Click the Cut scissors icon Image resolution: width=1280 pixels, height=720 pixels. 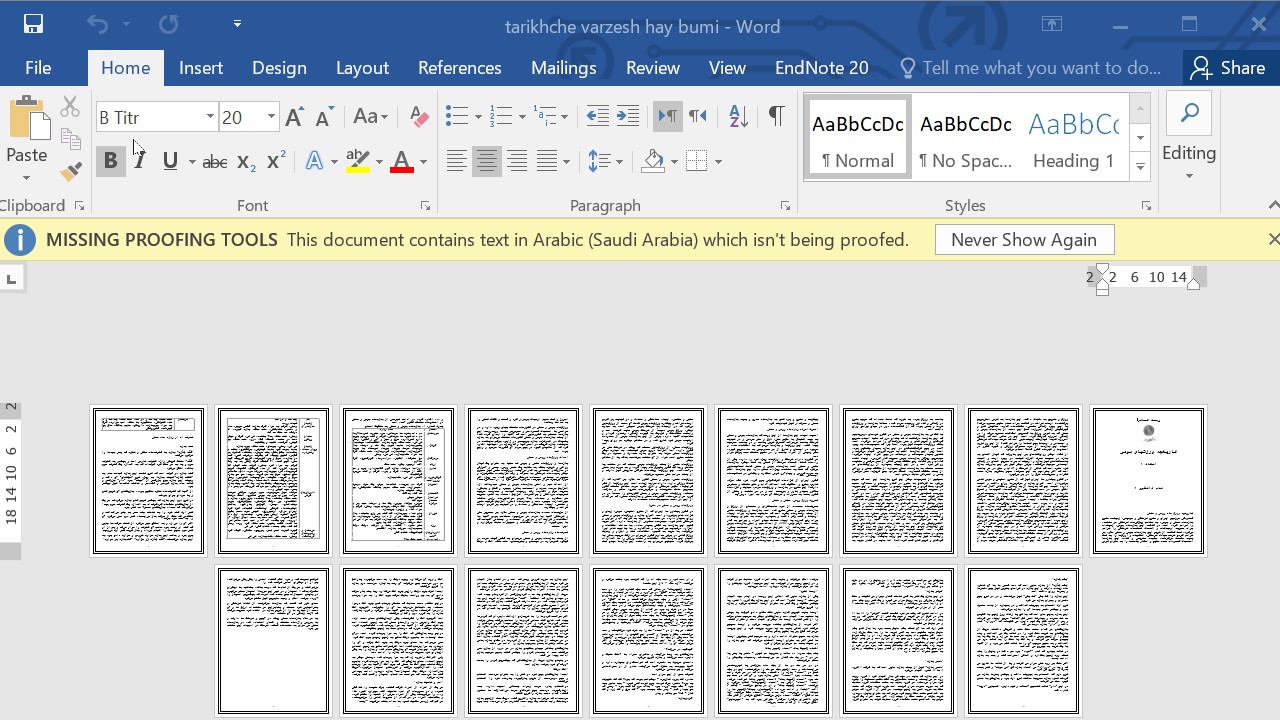click(x=70, y=106)
